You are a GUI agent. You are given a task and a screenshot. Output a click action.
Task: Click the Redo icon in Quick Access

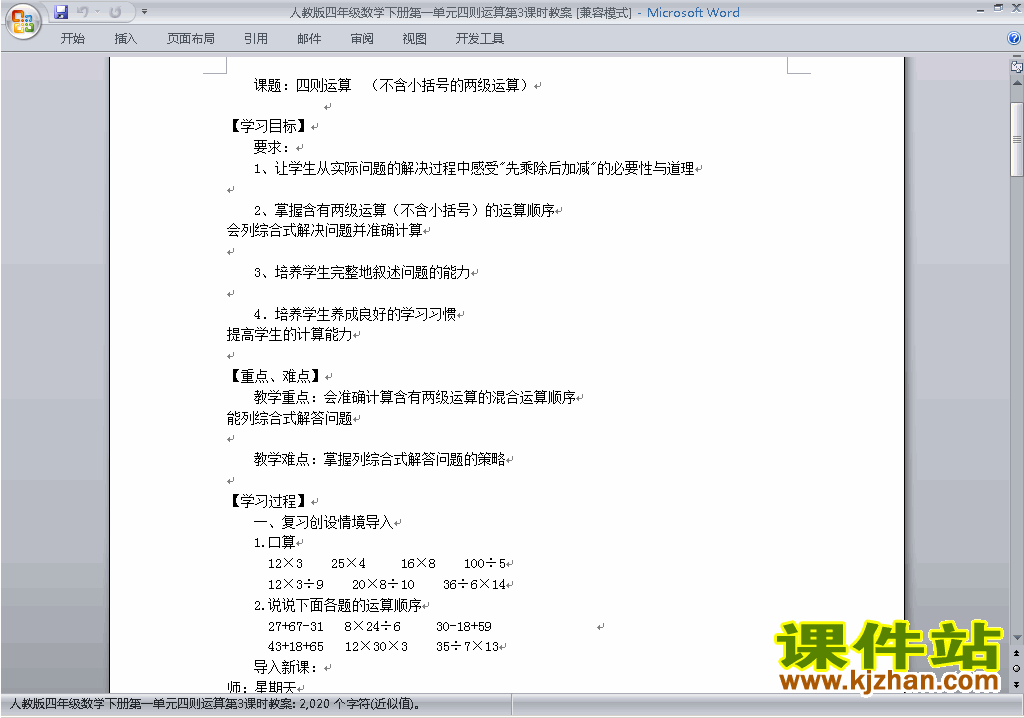tap(116, 12)
